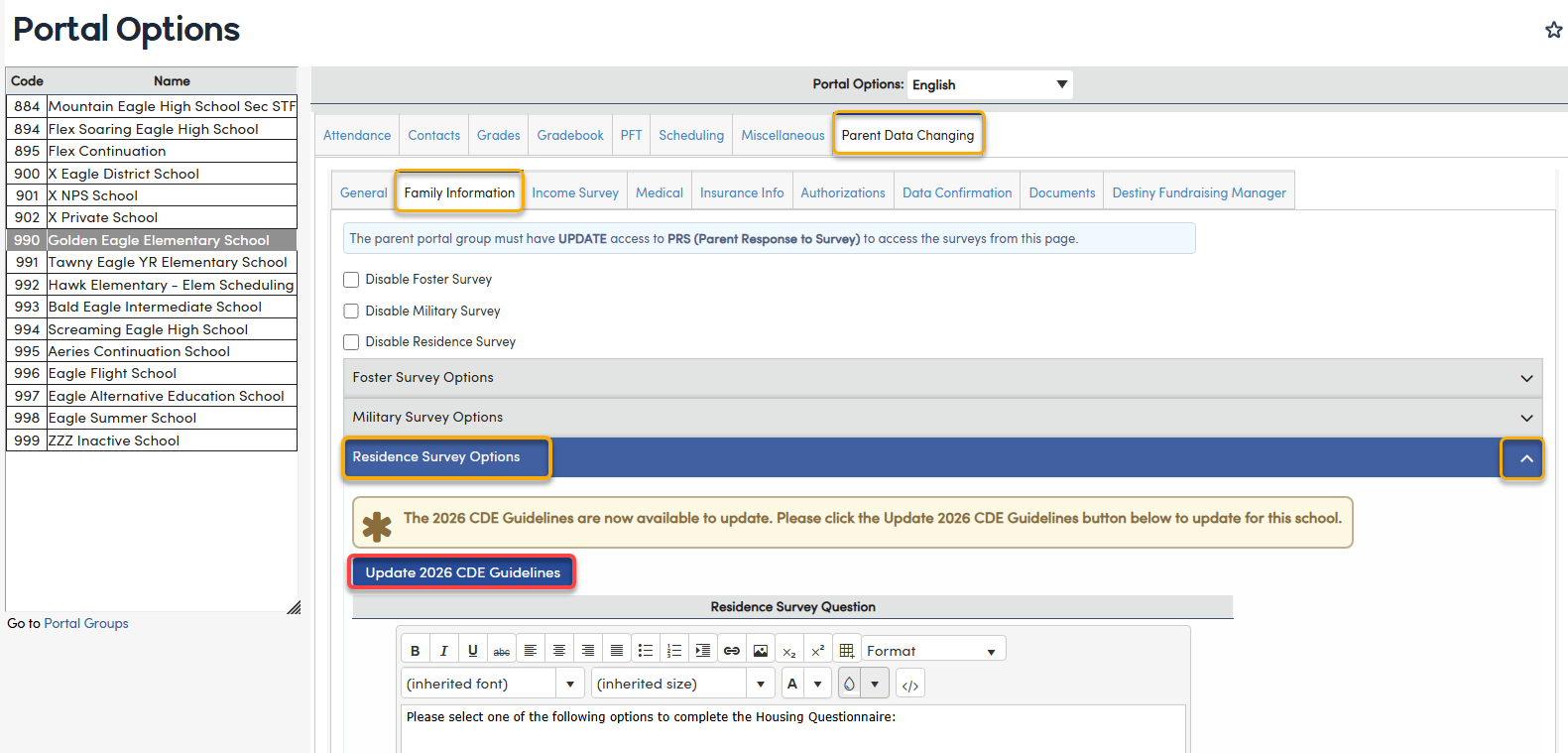Click the asterisk icon in the guidelines notice

coord(377,526)
